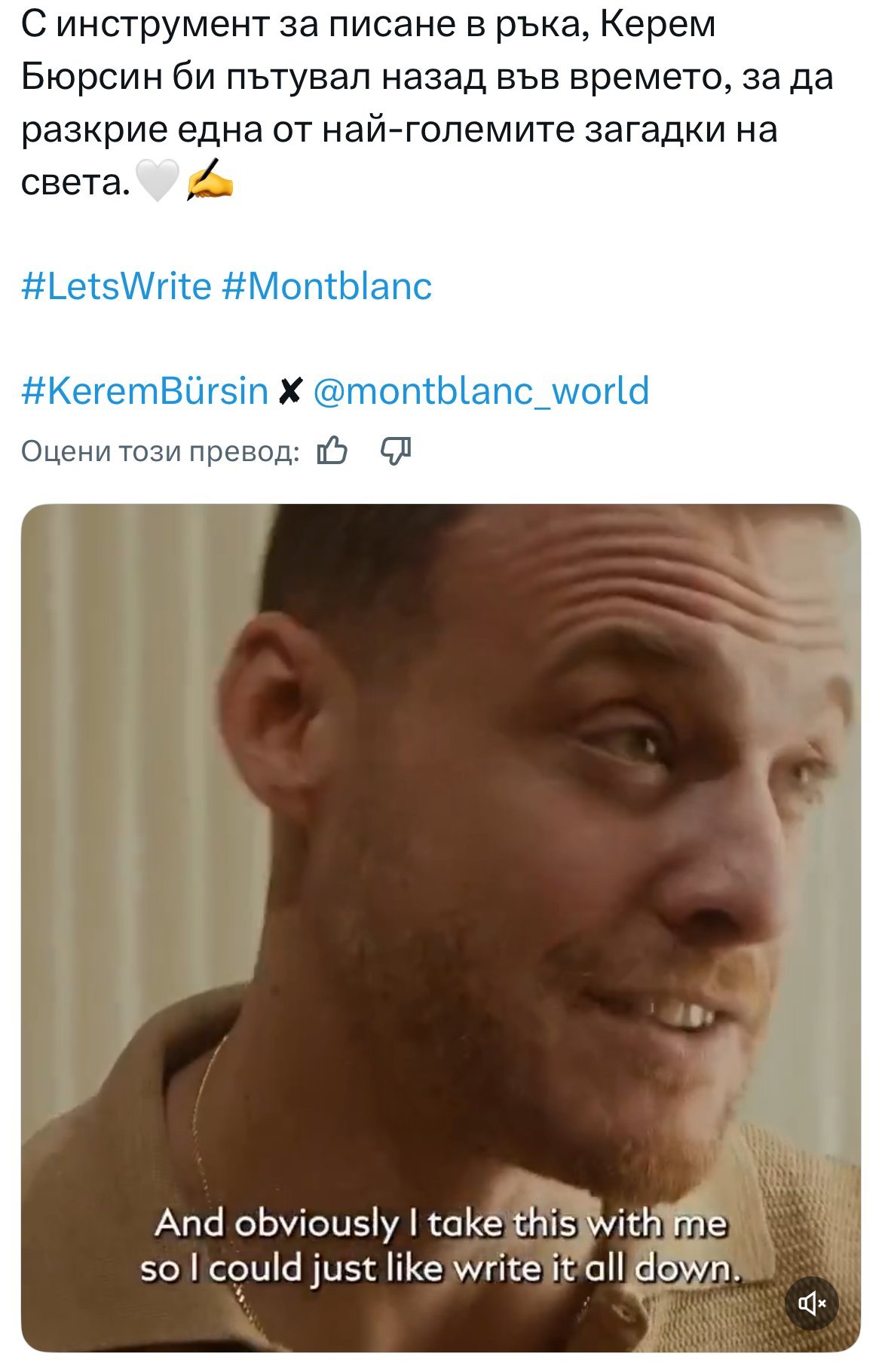
Task: Rate the translation with thumbs down
Action: tap(396, 451)
